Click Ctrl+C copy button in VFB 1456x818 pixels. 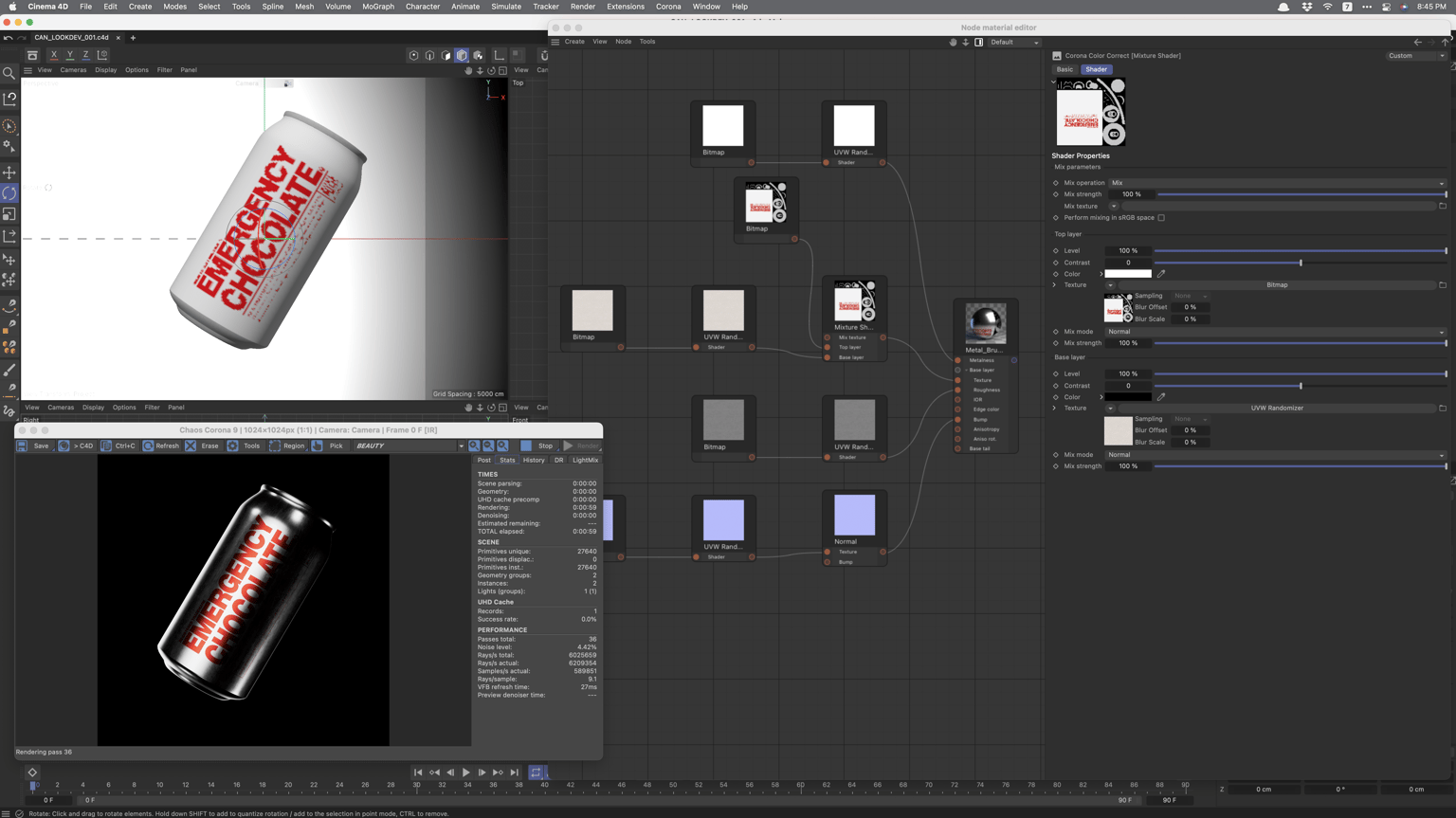(118, 445)
